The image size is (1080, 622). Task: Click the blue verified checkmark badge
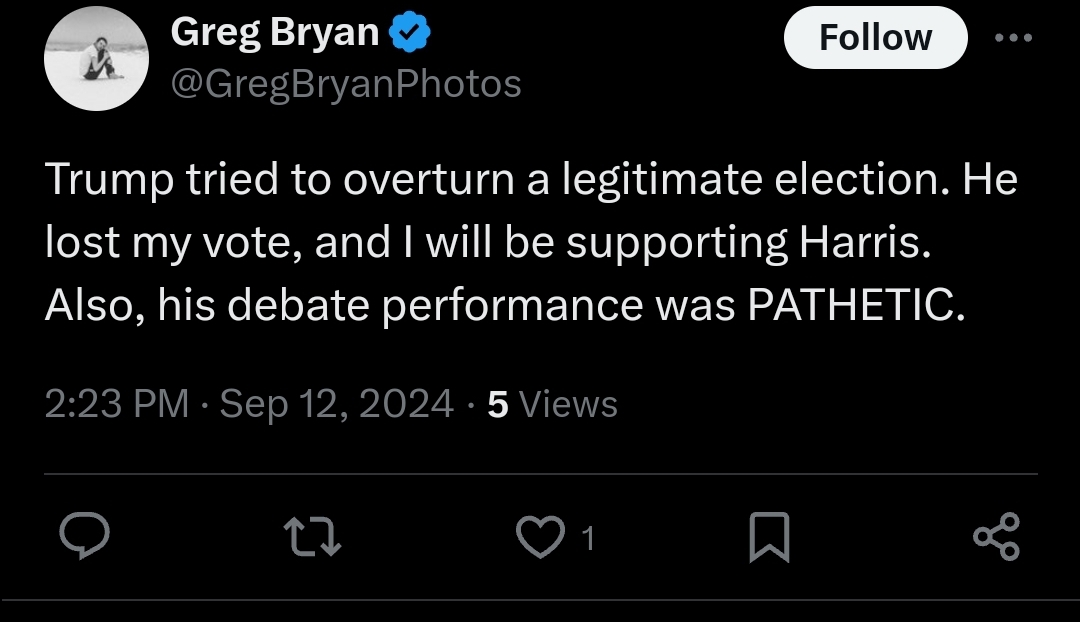click(410, 32)
